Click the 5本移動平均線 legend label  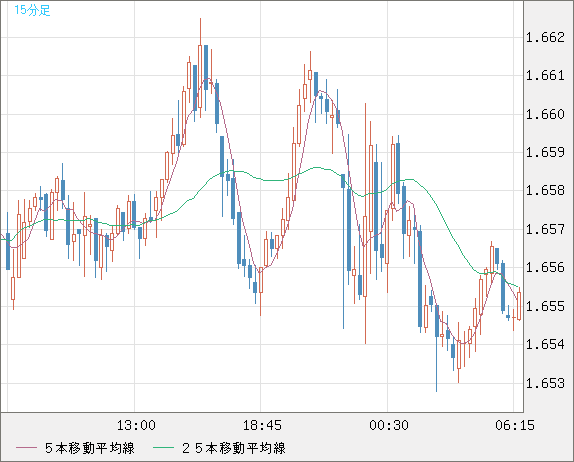tap(90, 448)
